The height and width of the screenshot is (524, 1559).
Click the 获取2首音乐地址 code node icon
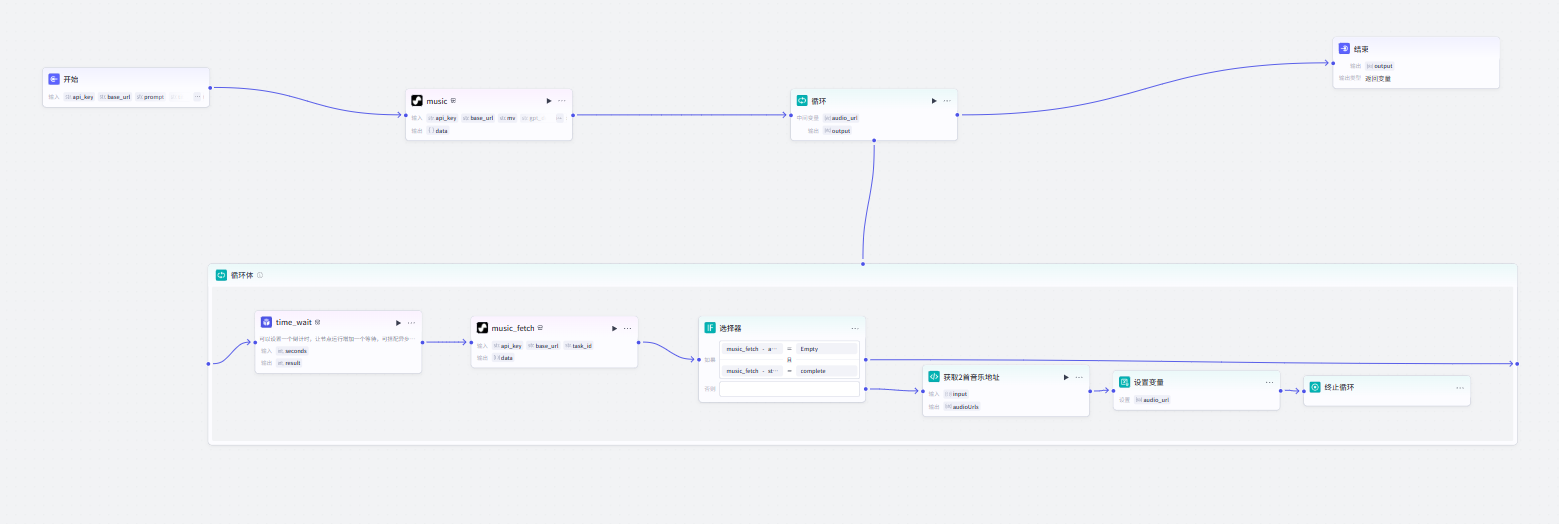(x=934, y=377)
